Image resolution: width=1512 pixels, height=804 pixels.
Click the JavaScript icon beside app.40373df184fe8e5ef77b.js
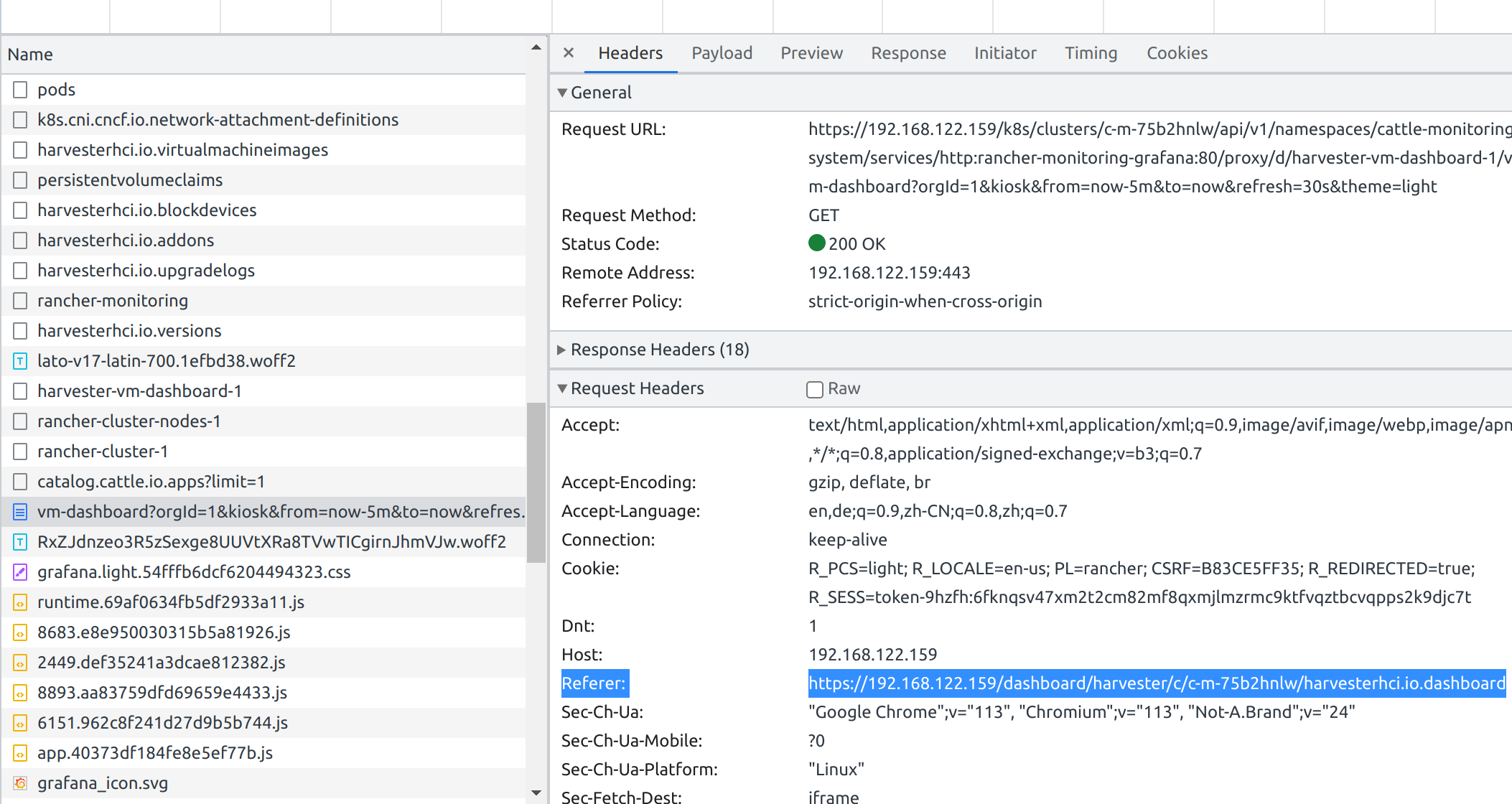[x=19, y=753]
